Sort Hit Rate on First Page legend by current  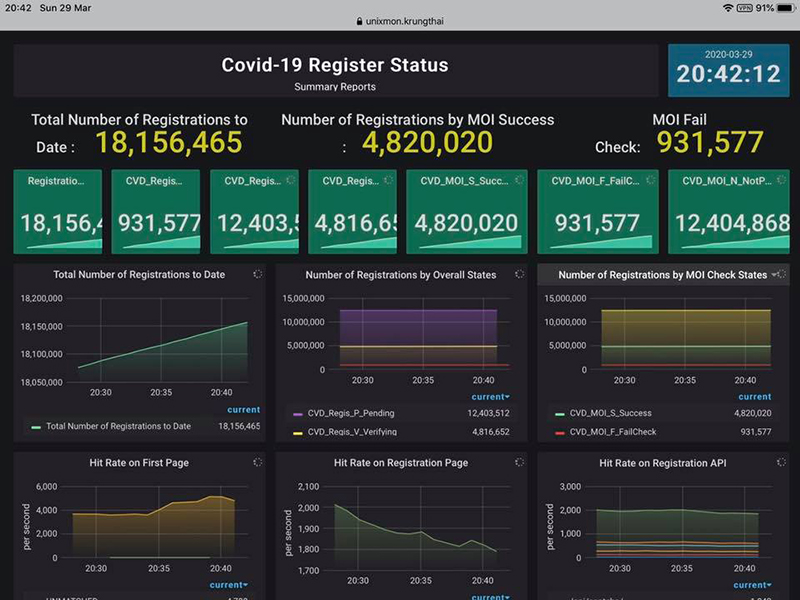pos(229,585)
